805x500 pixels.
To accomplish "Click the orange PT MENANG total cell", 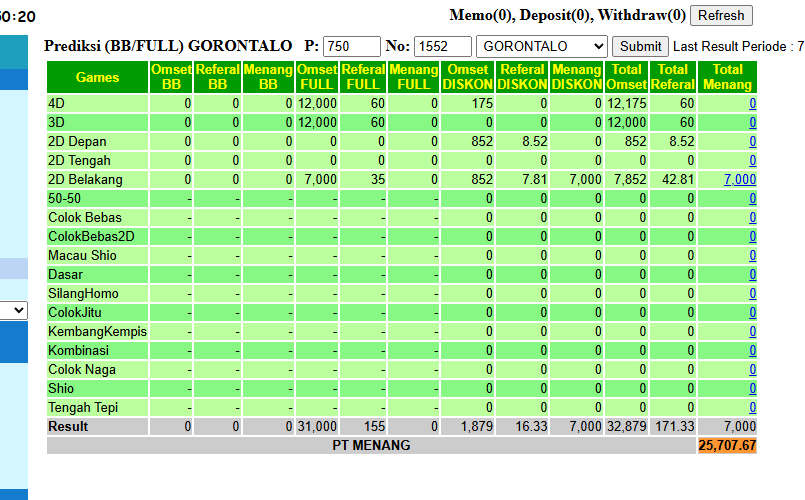I will tap(727, 445).
